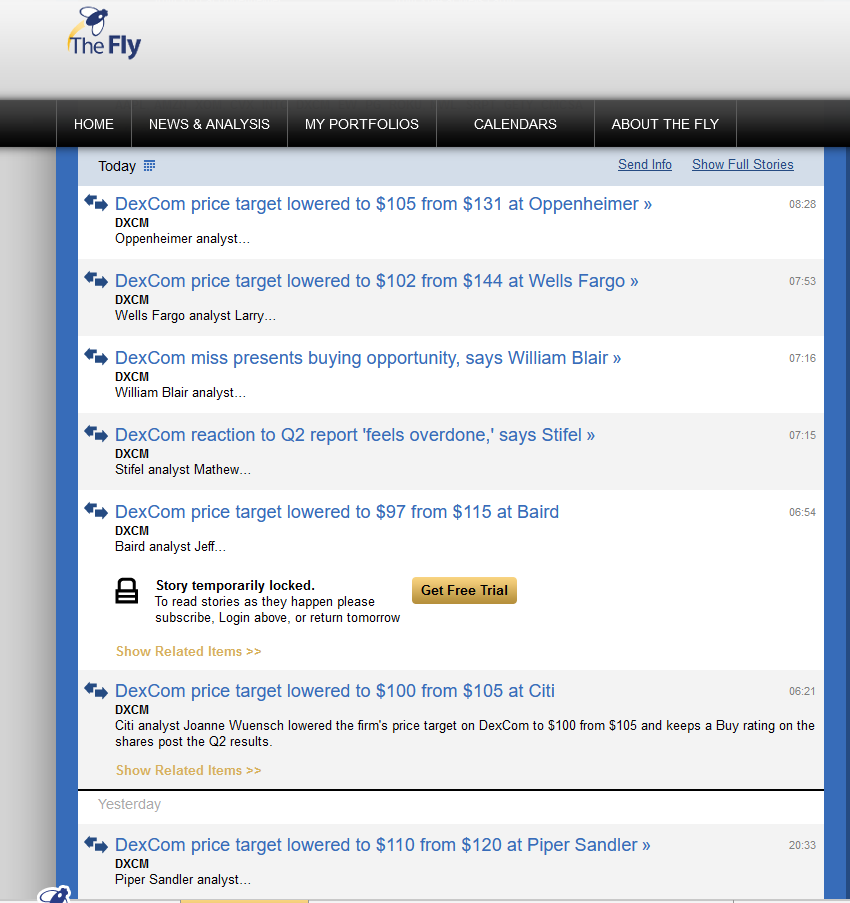Screen dimensions: 850x903
Task: Click arrows icon beside Piper Sandler story
Action: (x=96, y=845)
